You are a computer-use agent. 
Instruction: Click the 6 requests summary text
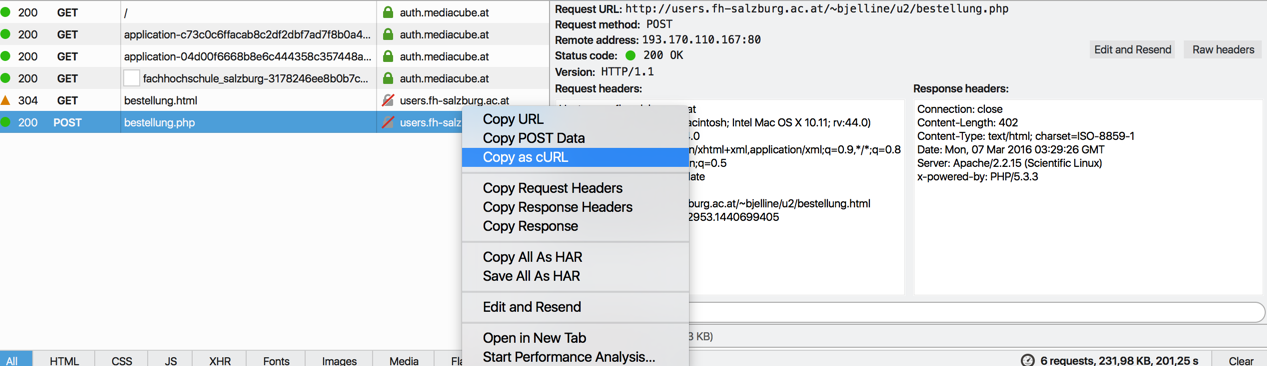tap(1119, 360)
